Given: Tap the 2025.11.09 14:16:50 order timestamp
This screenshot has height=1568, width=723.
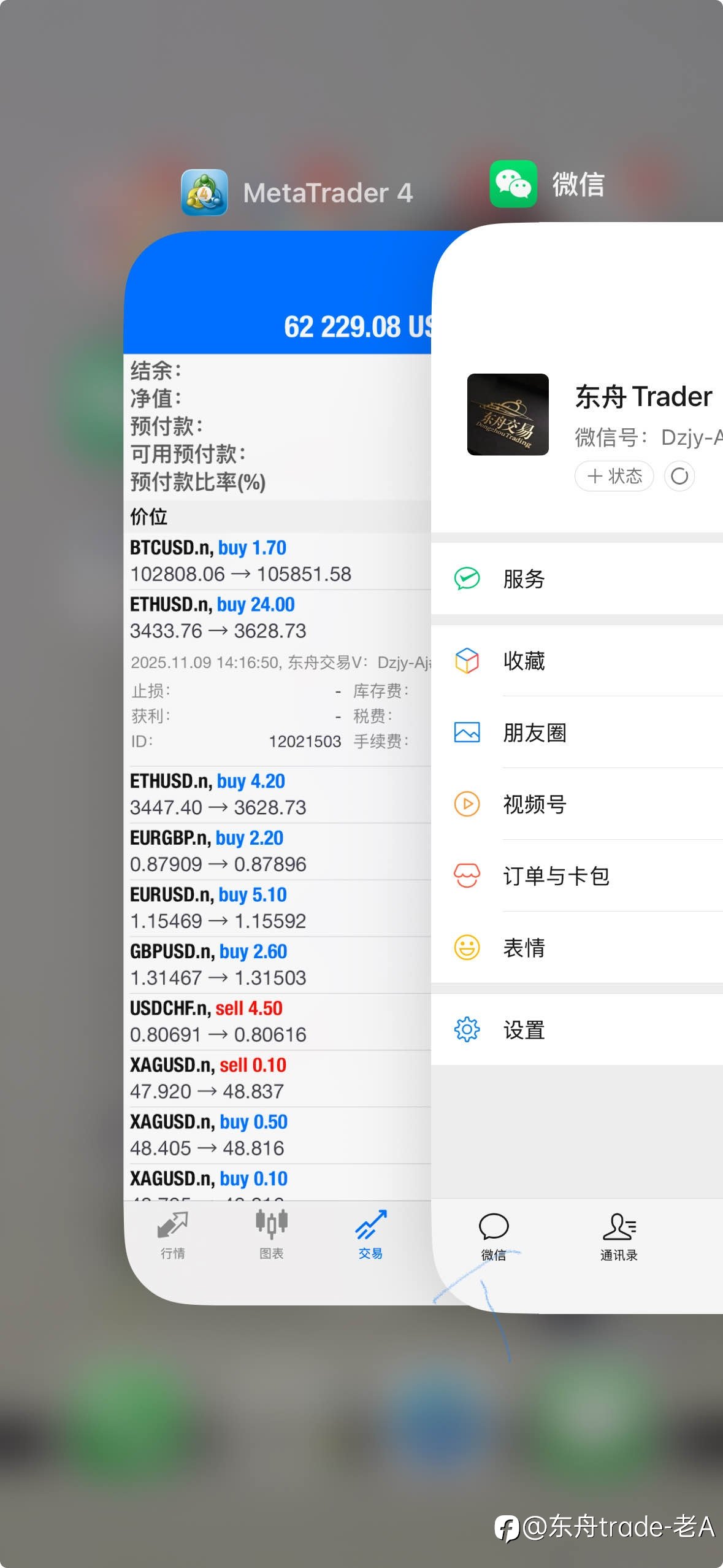Looking at the screenshot, I should (205, 663).
